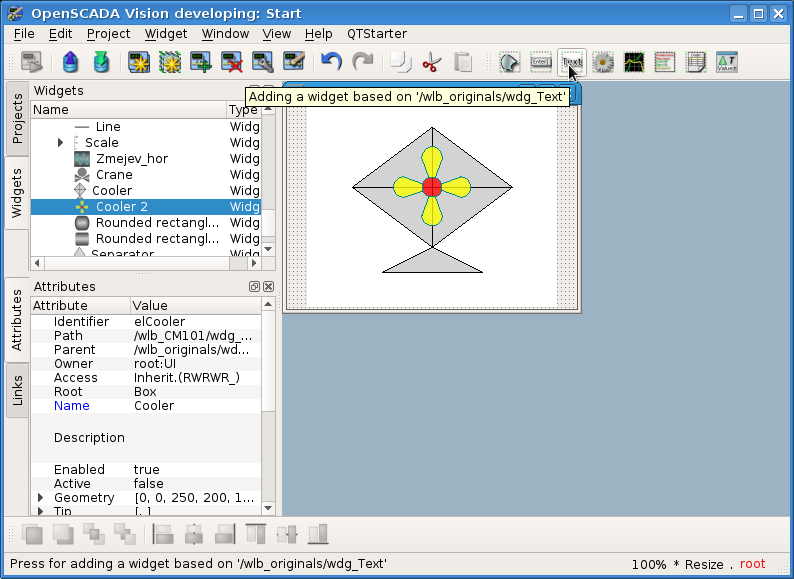The height and width of the screenshot is (579, 794).
Task: Click the Name attribute value field
Action: [195, 406]
